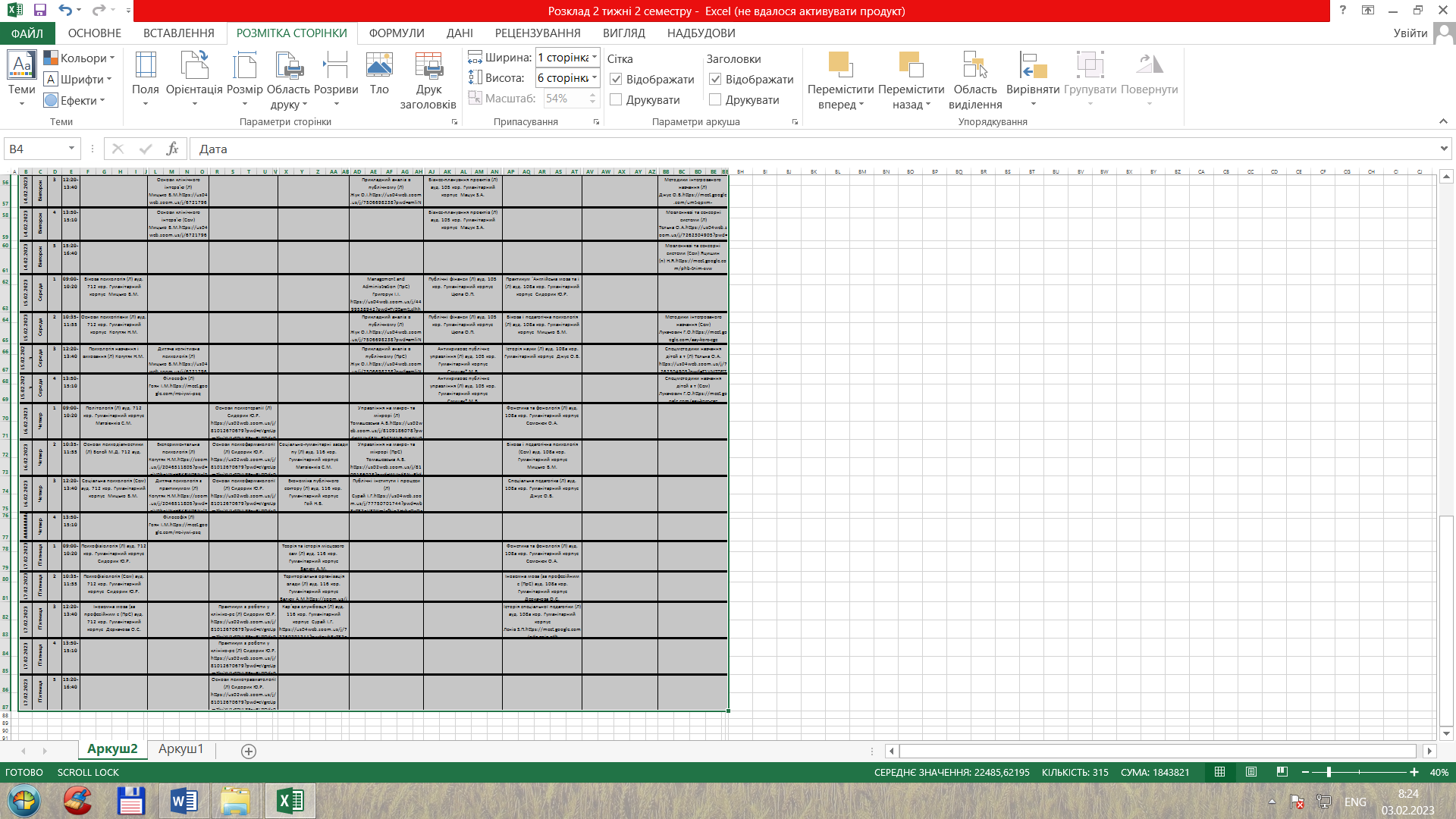Expand the Висота height dropdown
The width and height of the screenshot is (1456, 819).
(595, 78)
